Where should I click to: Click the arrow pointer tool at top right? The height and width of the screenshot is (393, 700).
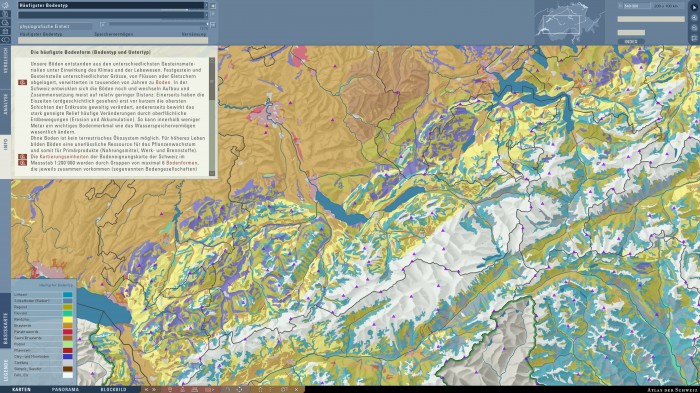pos(694,7)
